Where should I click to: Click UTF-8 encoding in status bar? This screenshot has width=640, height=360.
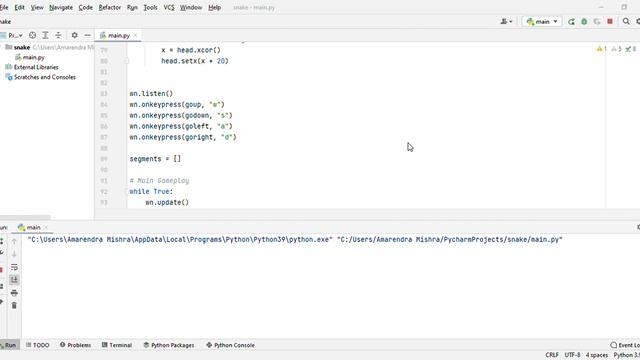click(x=572, y=355)
